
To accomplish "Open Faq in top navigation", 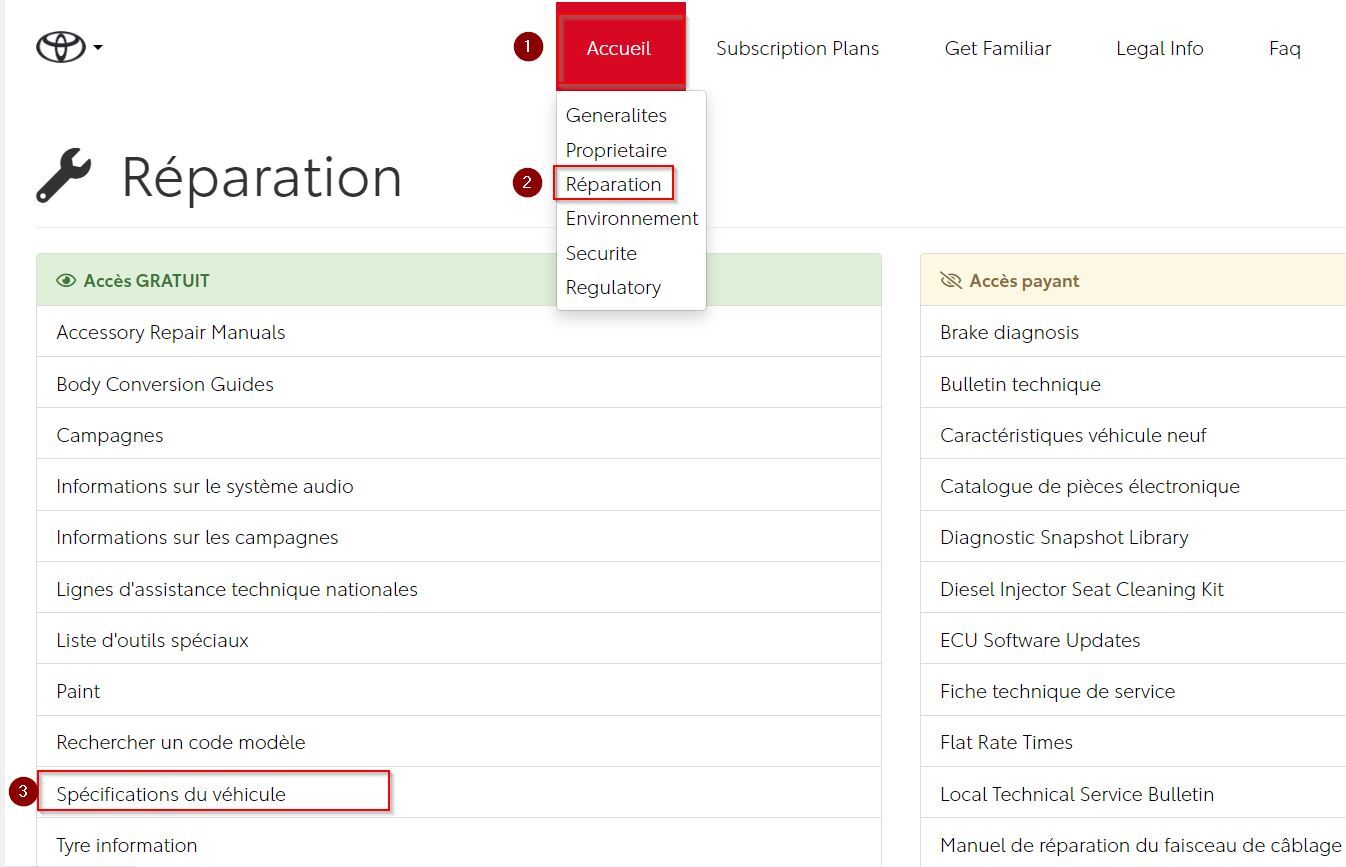I will point(1284,48).
